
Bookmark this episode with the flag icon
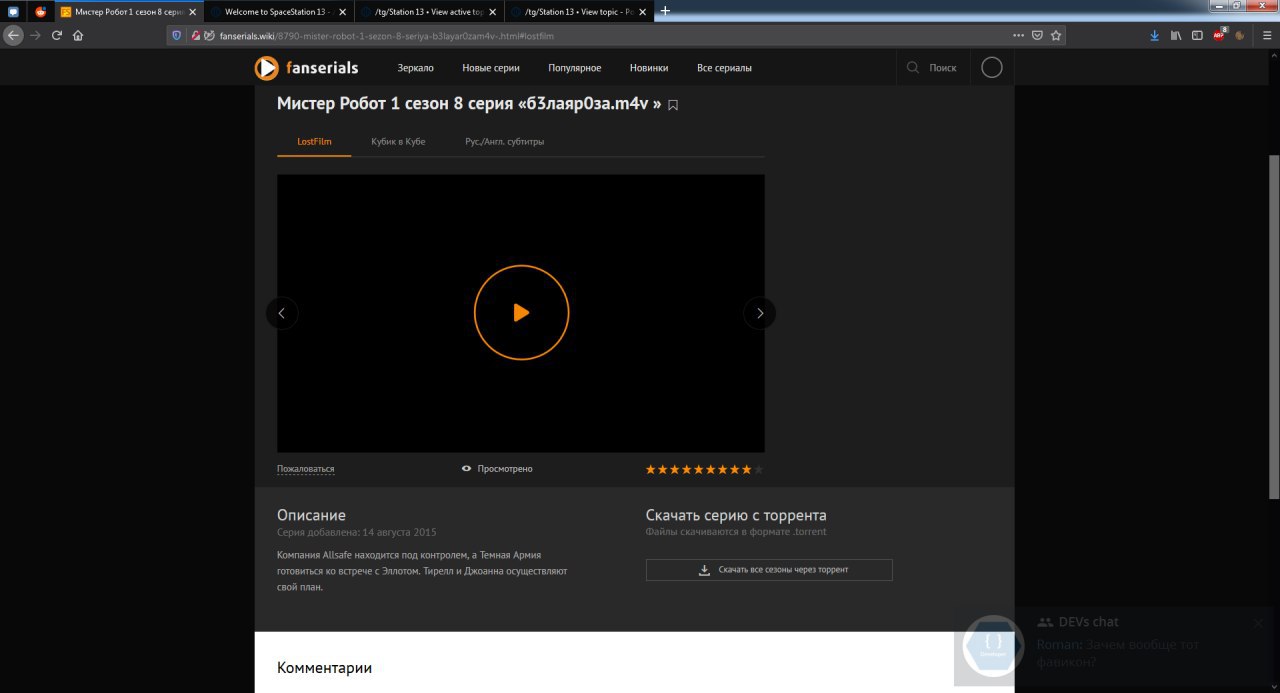click(673, 105)
